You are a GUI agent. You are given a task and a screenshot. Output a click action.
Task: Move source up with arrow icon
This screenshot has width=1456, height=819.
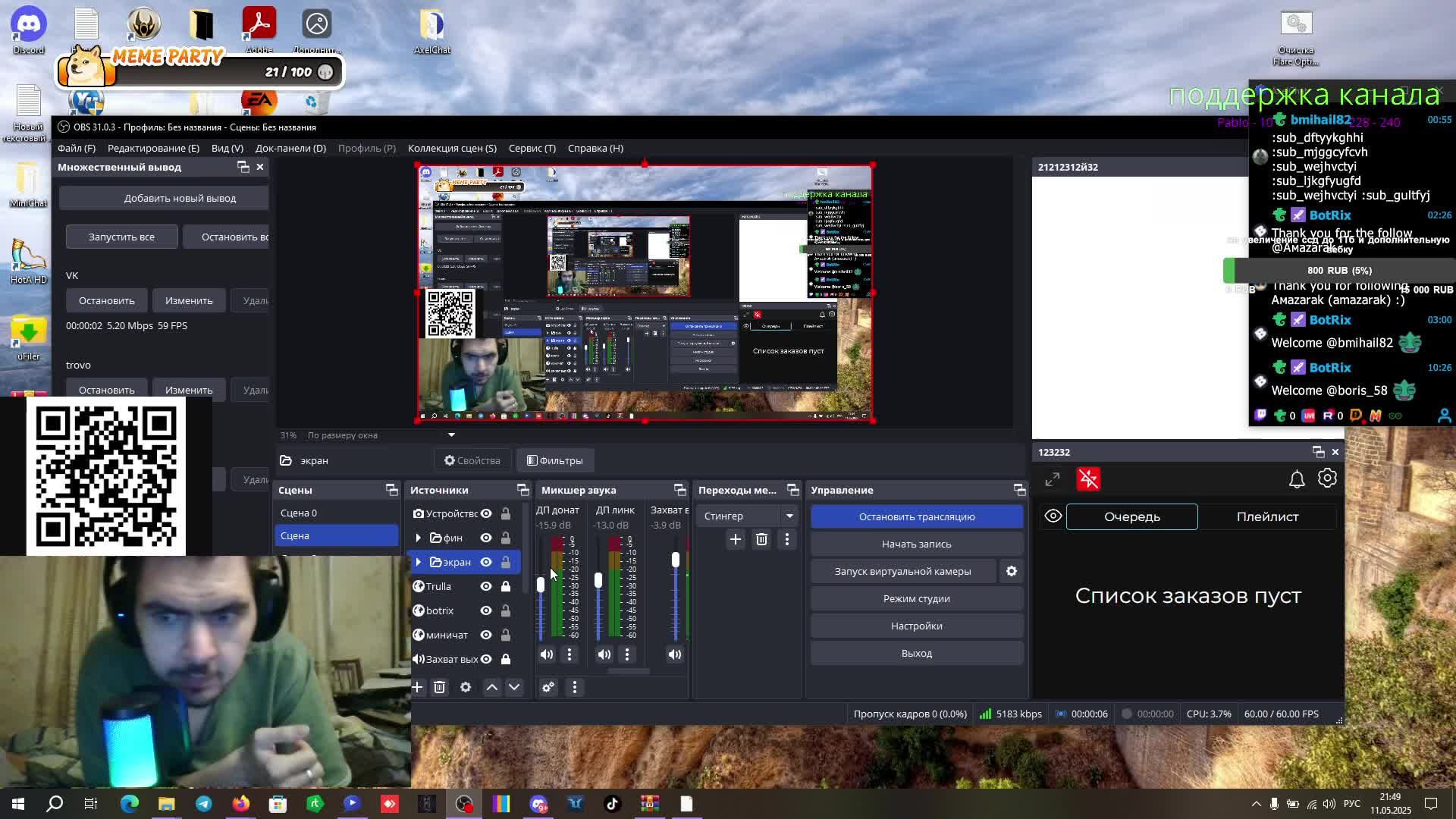click(491, 687)
